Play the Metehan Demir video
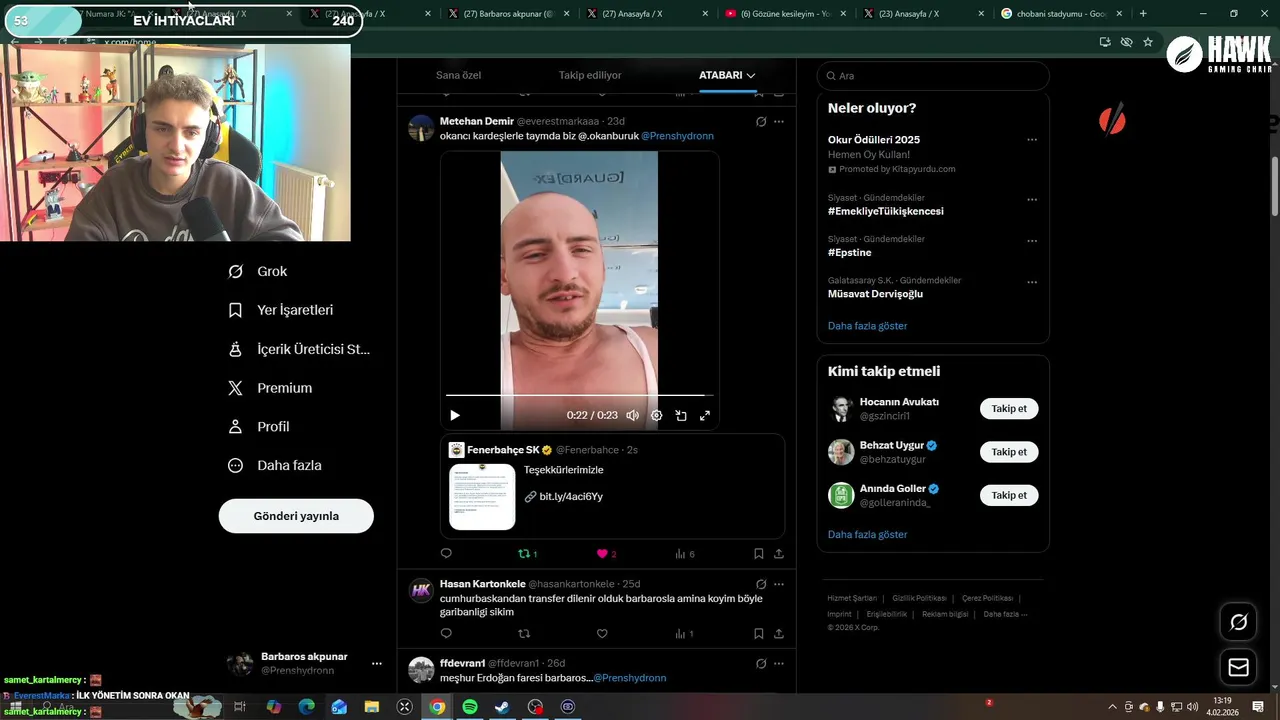 click(455, 415)
